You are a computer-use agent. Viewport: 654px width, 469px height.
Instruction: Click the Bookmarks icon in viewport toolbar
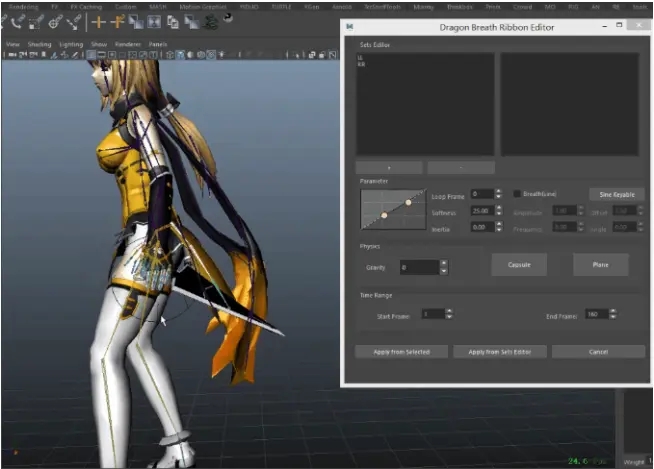[x=44, y=55]
